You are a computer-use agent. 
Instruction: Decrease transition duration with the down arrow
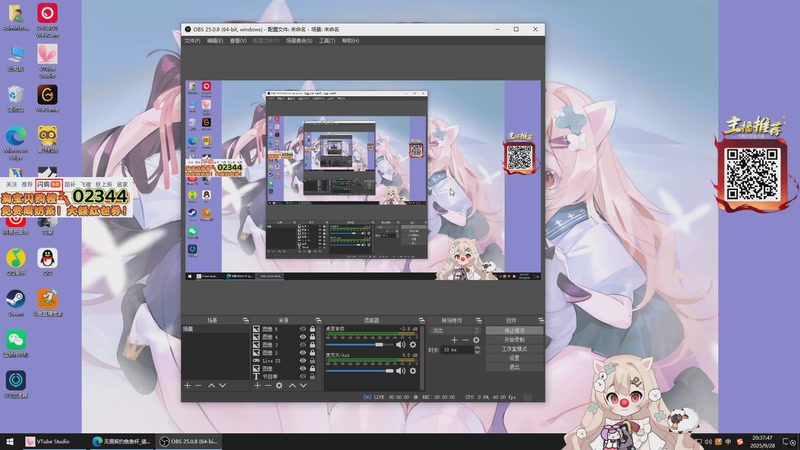click(x=477, y=352)
